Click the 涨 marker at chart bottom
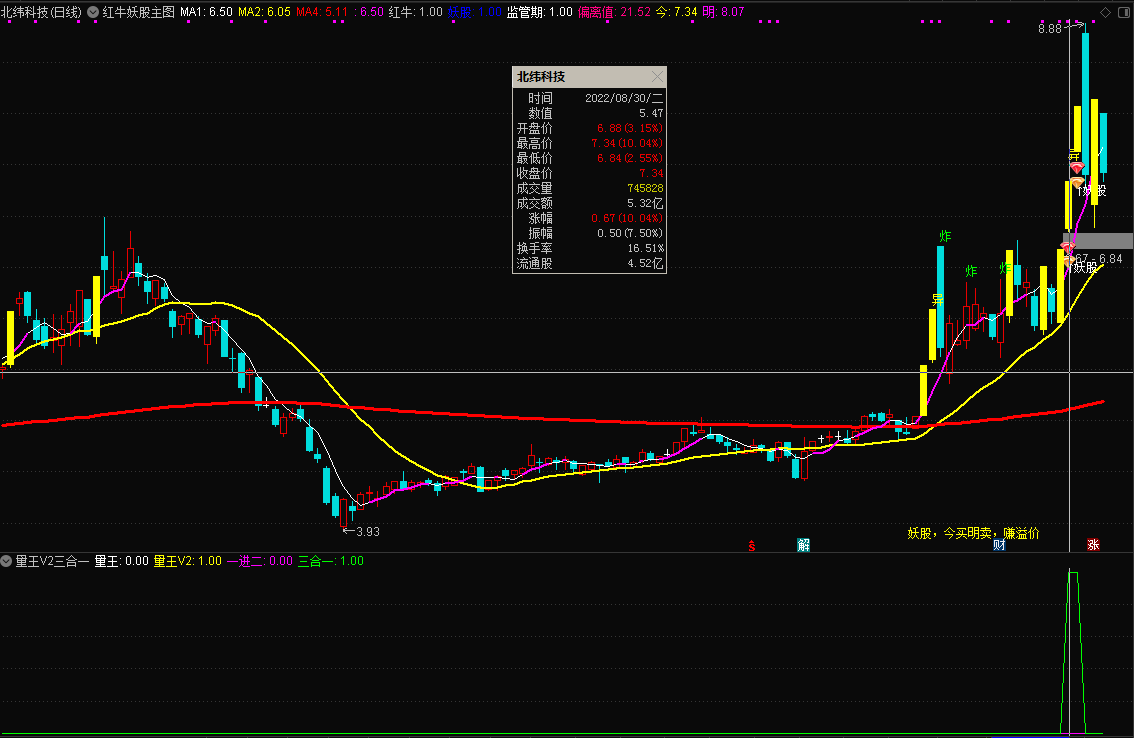The image size is (1134, 738). [x=1094, y=545]
